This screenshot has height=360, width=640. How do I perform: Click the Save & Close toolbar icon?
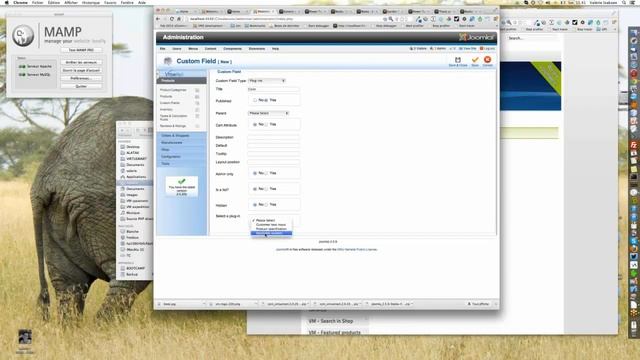[x=458, y=60]
